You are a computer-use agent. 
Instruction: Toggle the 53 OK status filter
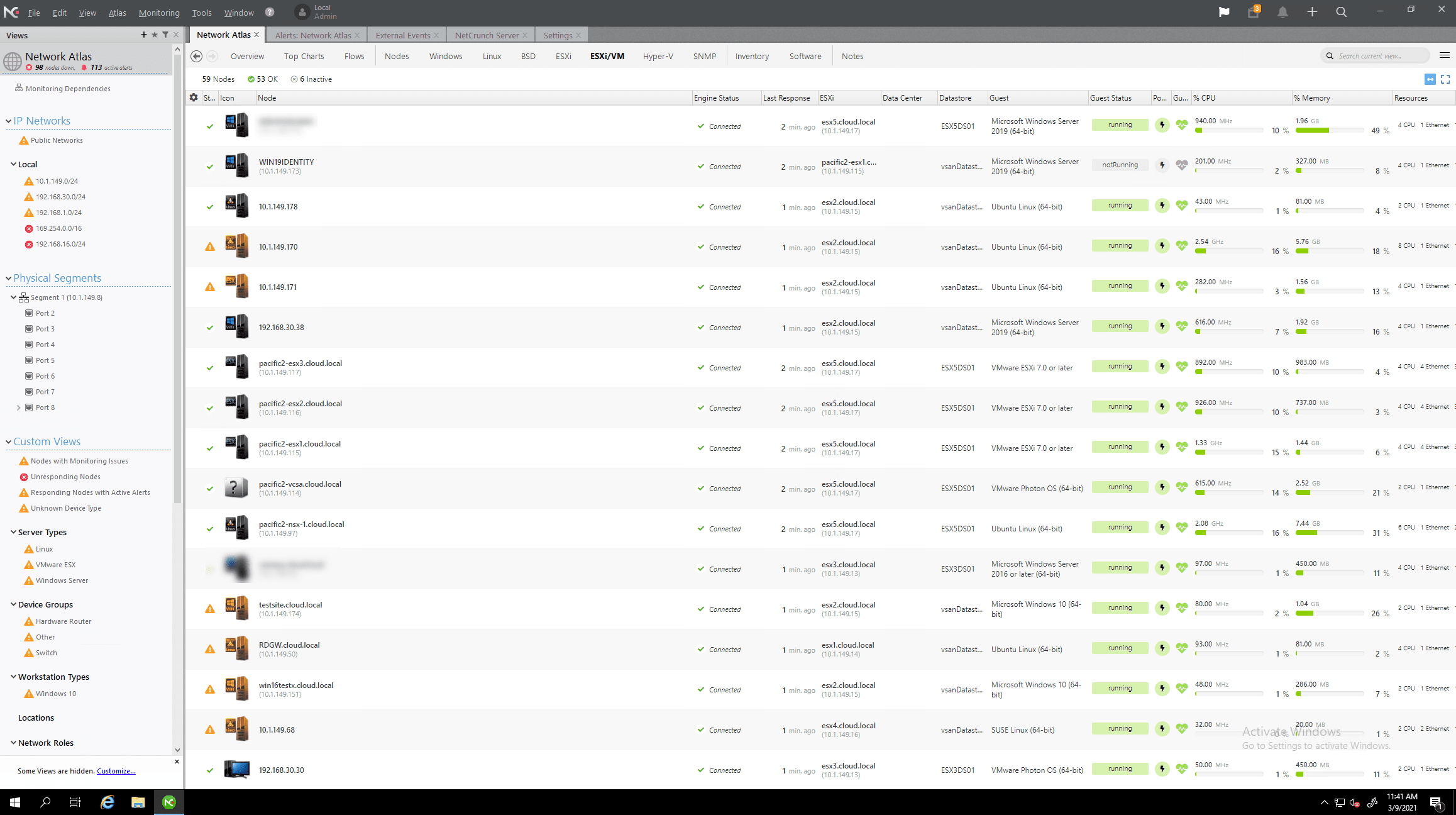pos(263,79)
